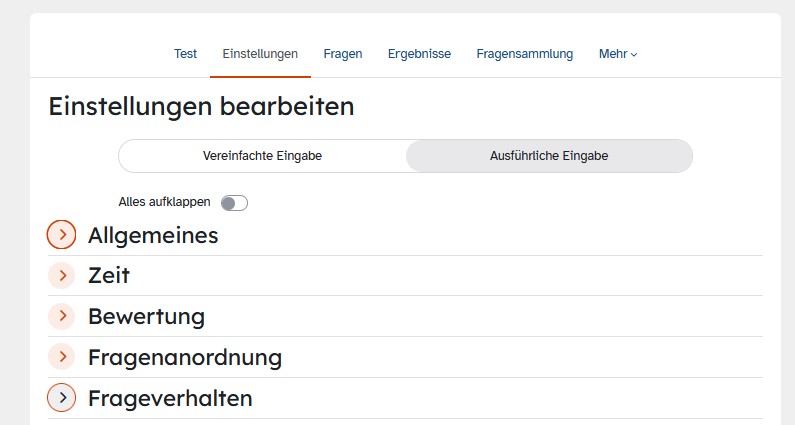Image resolution: width=795 pixels, height=425 pixels.
Task: Open the Ergebnisse tab
Action: tap(419, 54)
